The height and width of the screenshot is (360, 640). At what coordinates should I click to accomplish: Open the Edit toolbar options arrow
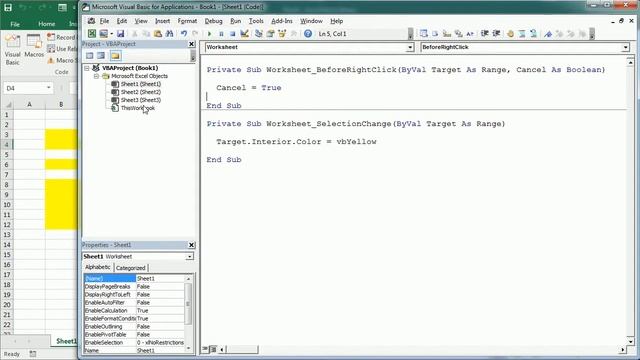click(592, 34)
